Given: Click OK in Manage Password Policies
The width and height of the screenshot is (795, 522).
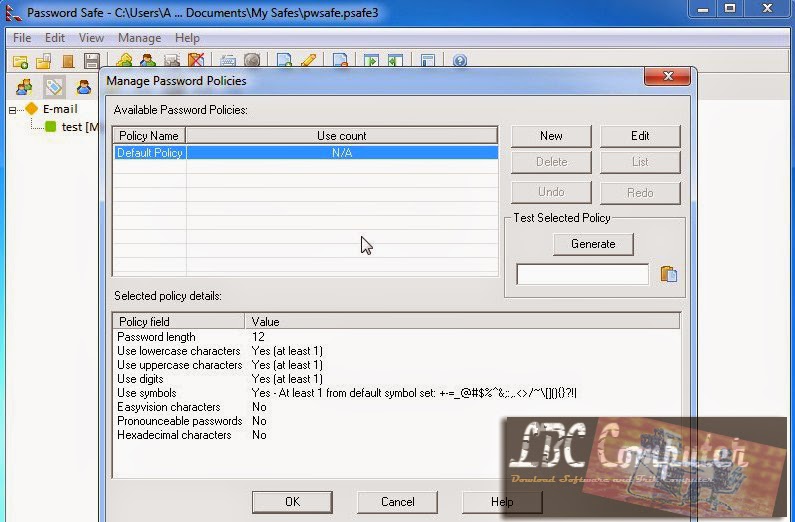Looking at the screenshot, I should pyautogui.click(x=292, y=502).
